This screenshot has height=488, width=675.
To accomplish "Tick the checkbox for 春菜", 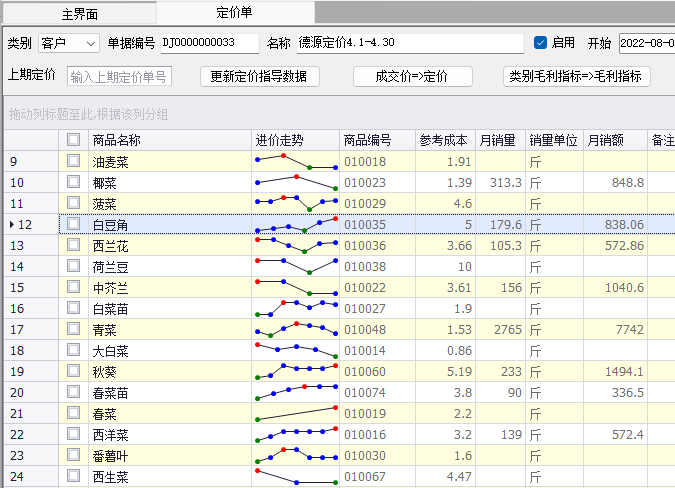I will coord(74,413).
